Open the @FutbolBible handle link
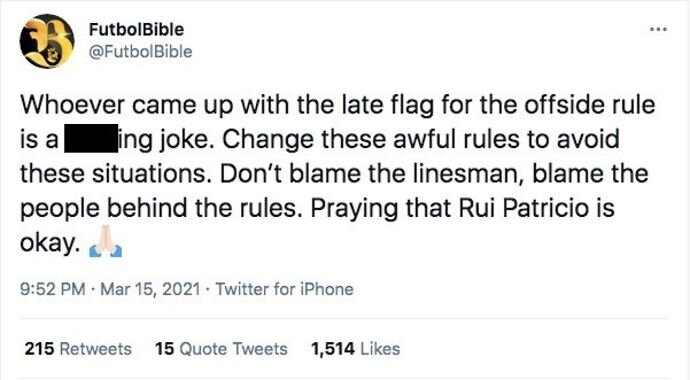The width and height of the screenshot is (690, 380). point(140,52)
